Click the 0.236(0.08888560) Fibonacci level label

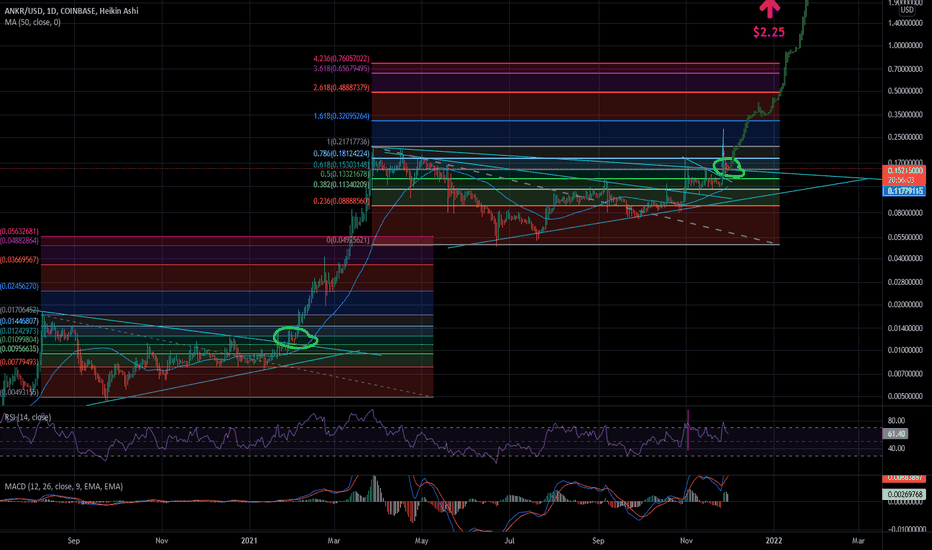point(341,202)
